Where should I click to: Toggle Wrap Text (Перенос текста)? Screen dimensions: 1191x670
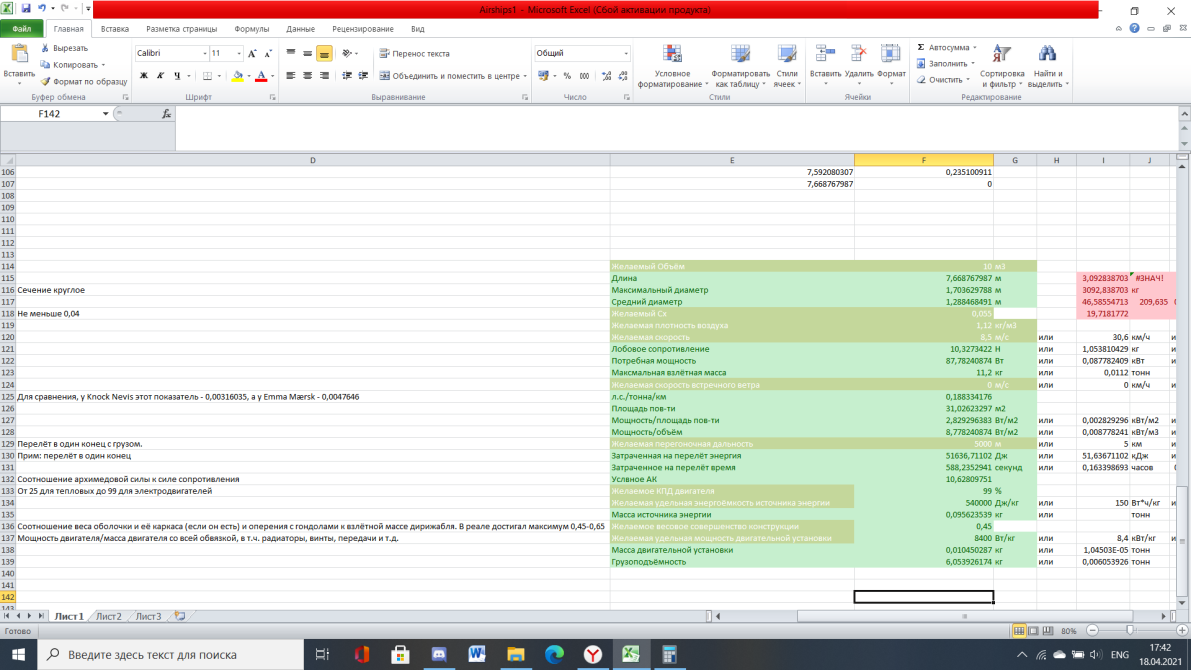(x=414, y=54)
